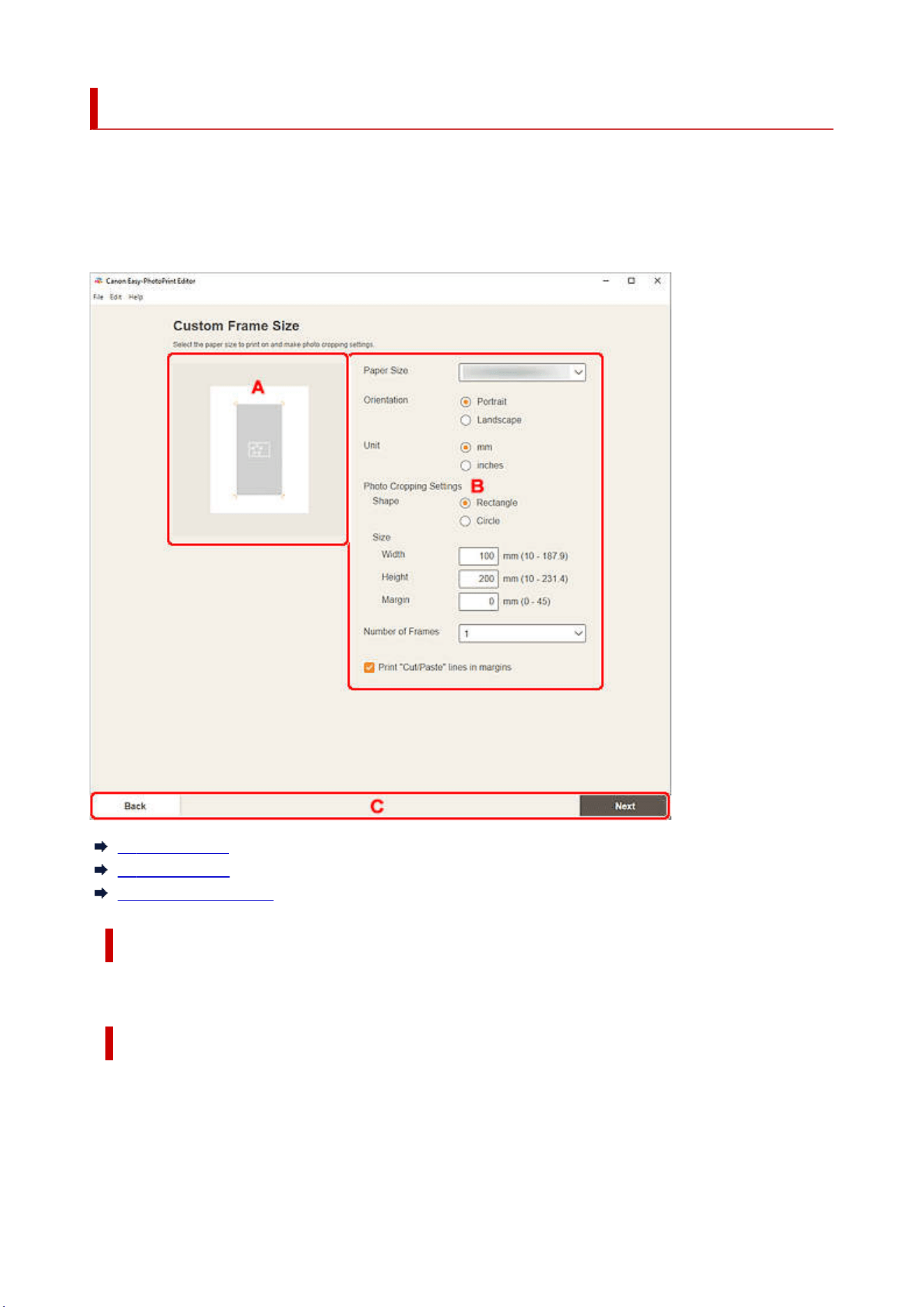Click the 'mm (10 - 187.9)' range text

535,556
